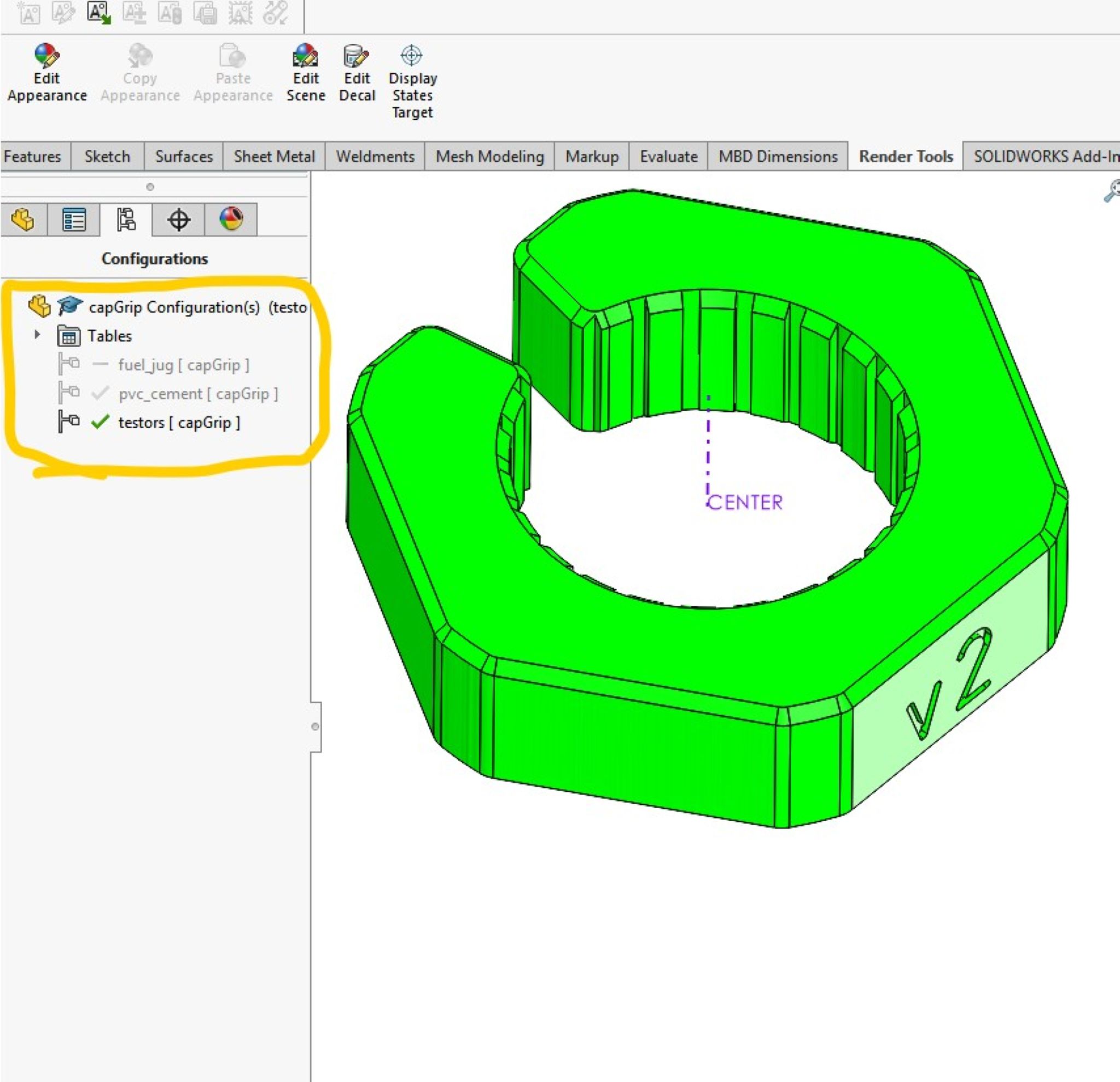Screen dimensions: 1120x1082
Task: Expand the Tables folder
Action: (x=37, y=335)
